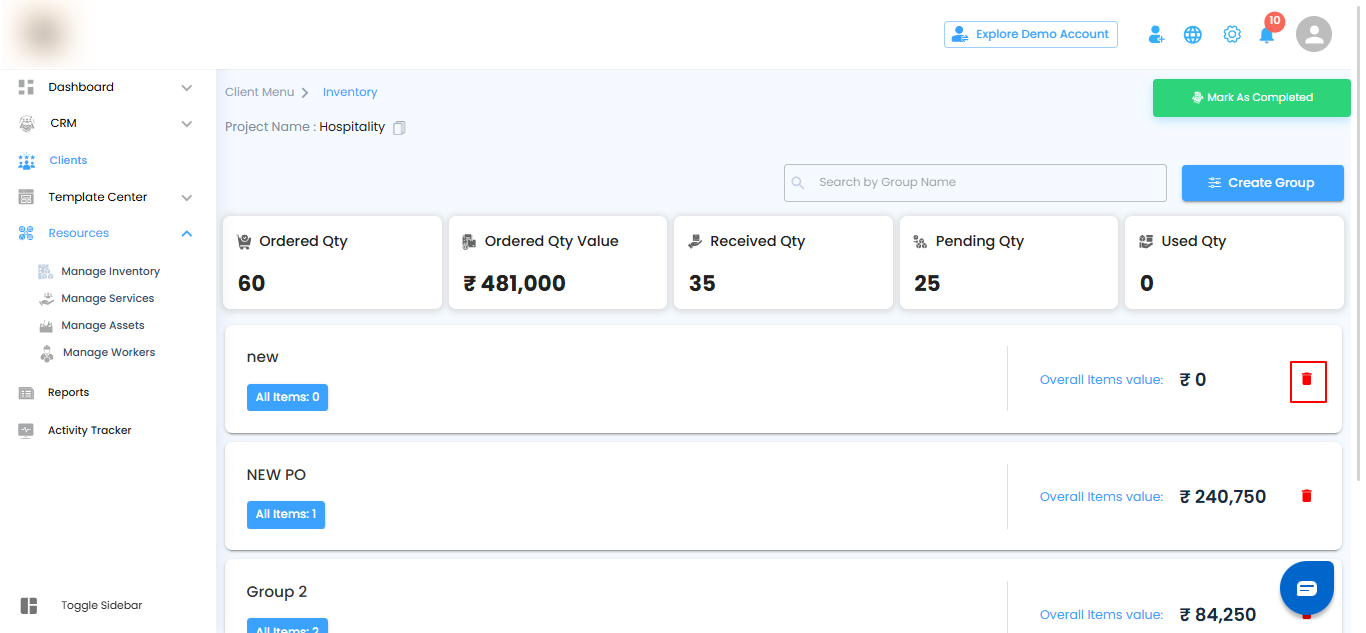This screenshot has height=633, width=1366.
Task: Click the Create Group button
Action: pyautogui.click(x=1262, y=183)
